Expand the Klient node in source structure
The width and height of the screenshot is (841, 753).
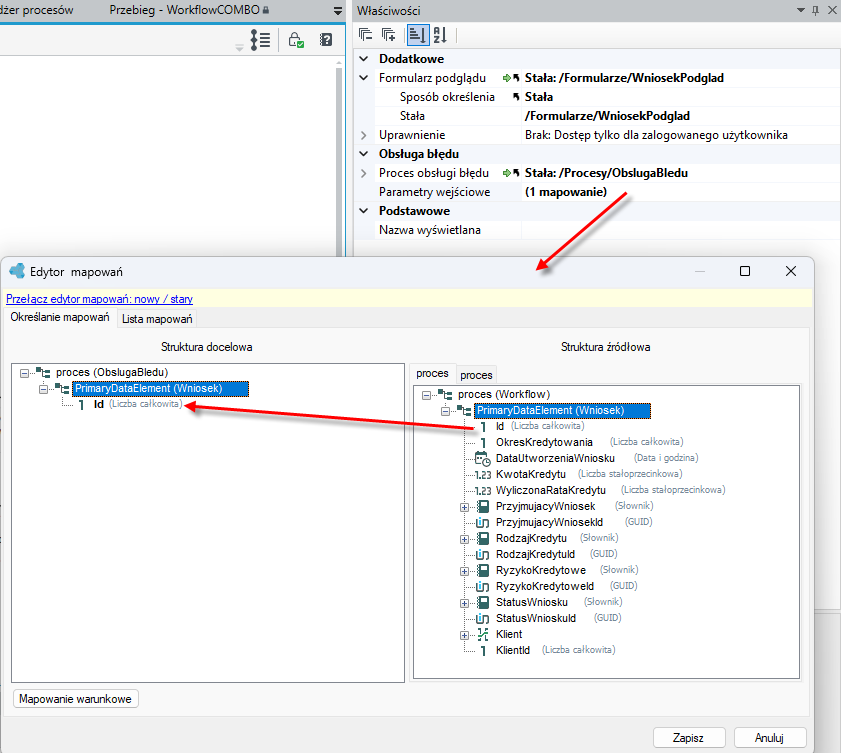(464, 635)
